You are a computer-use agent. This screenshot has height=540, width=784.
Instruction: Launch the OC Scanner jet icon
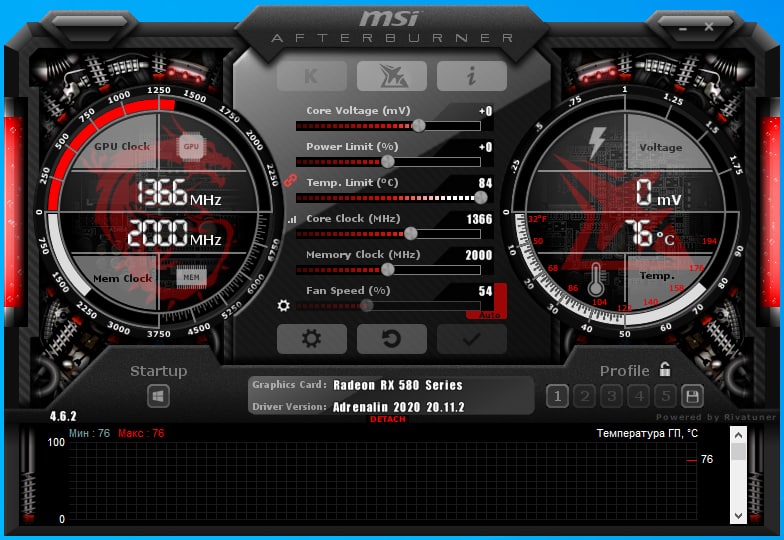pos(392,76)
